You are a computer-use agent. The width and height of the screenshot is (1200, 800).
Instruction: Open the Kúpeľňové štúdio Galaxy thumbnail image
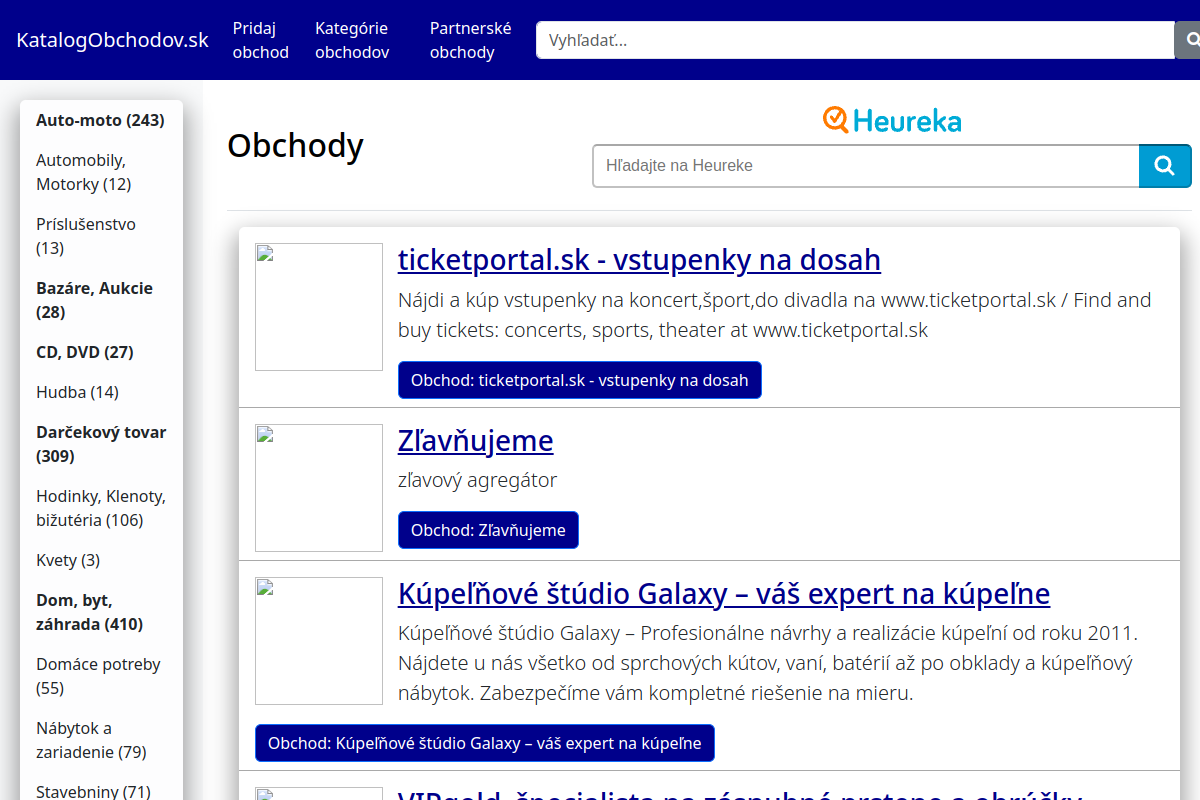(x=319, y=641)
